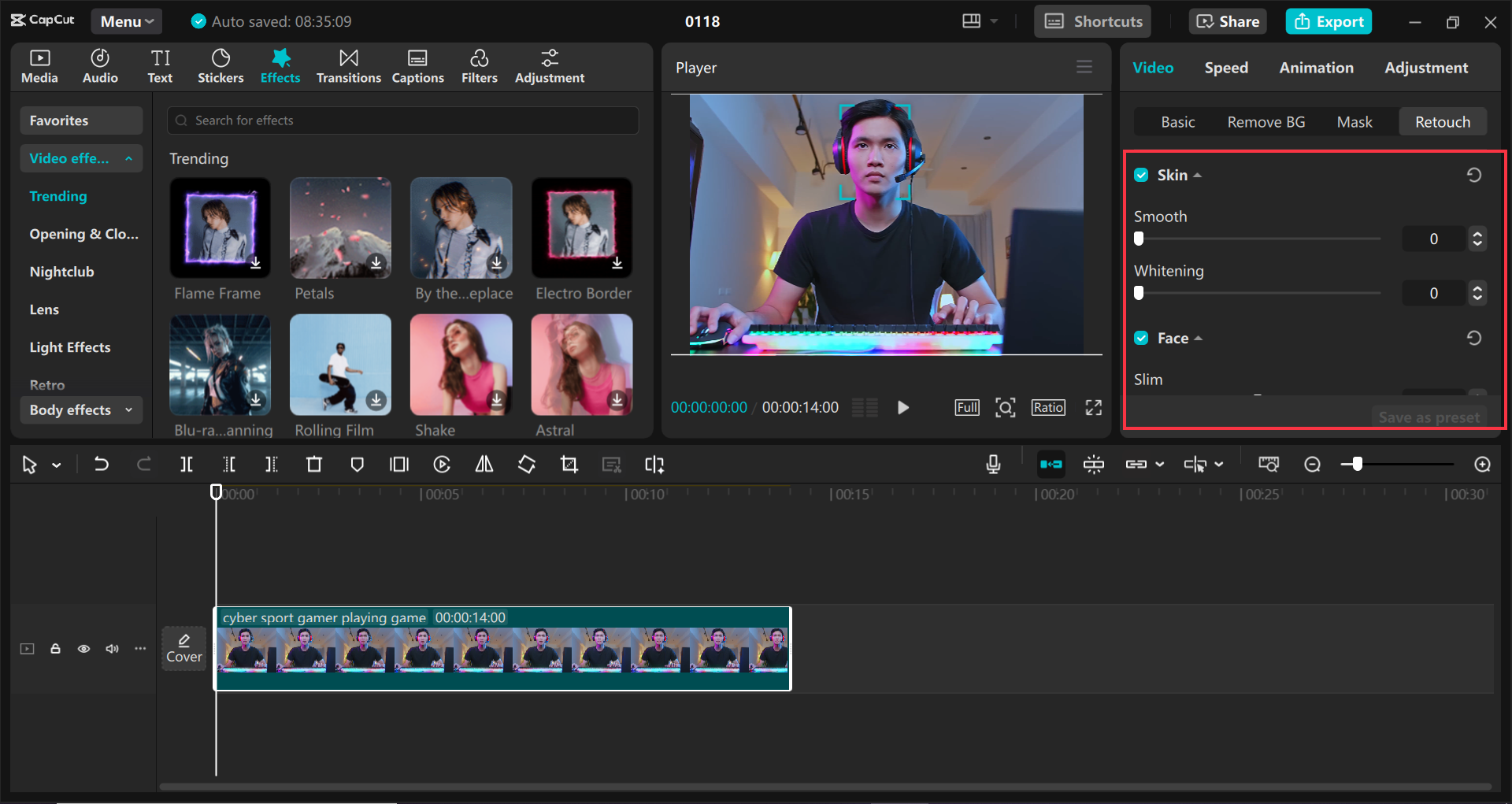This screenshot has width=1512, height=804.
Task: Click the Export button
Action: click(1329, 21)
